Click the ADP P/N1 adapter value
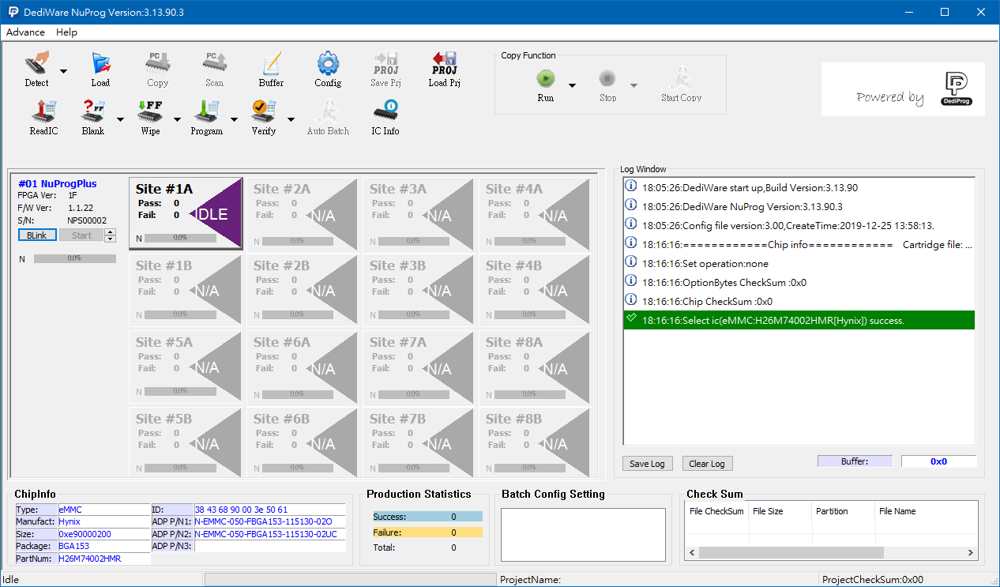Screen dimensions: 1000x587 click(x=270, y=522)
